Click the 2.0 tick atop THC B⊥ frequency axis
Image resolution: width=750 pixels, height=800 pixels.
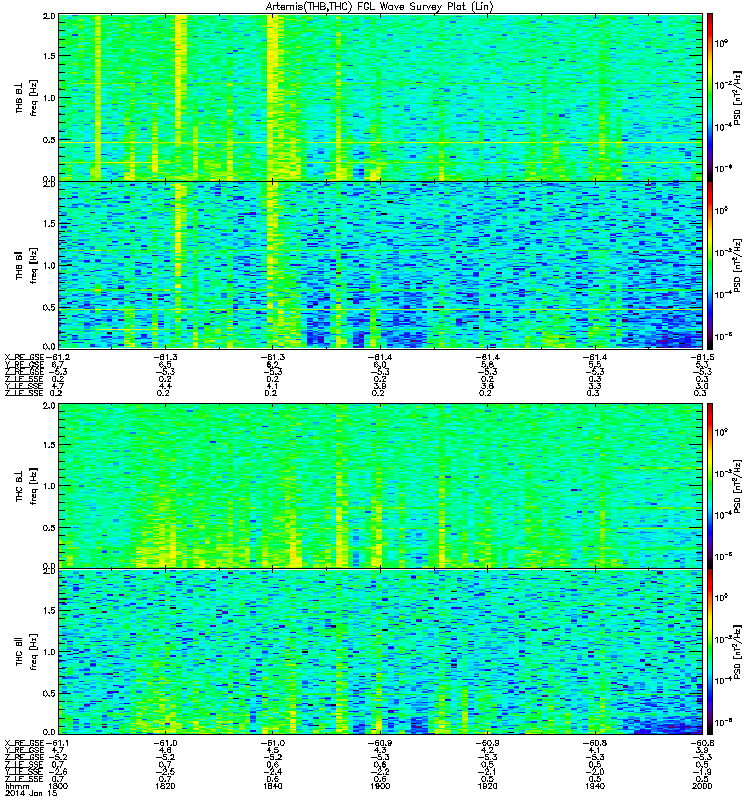pos(49,406)
